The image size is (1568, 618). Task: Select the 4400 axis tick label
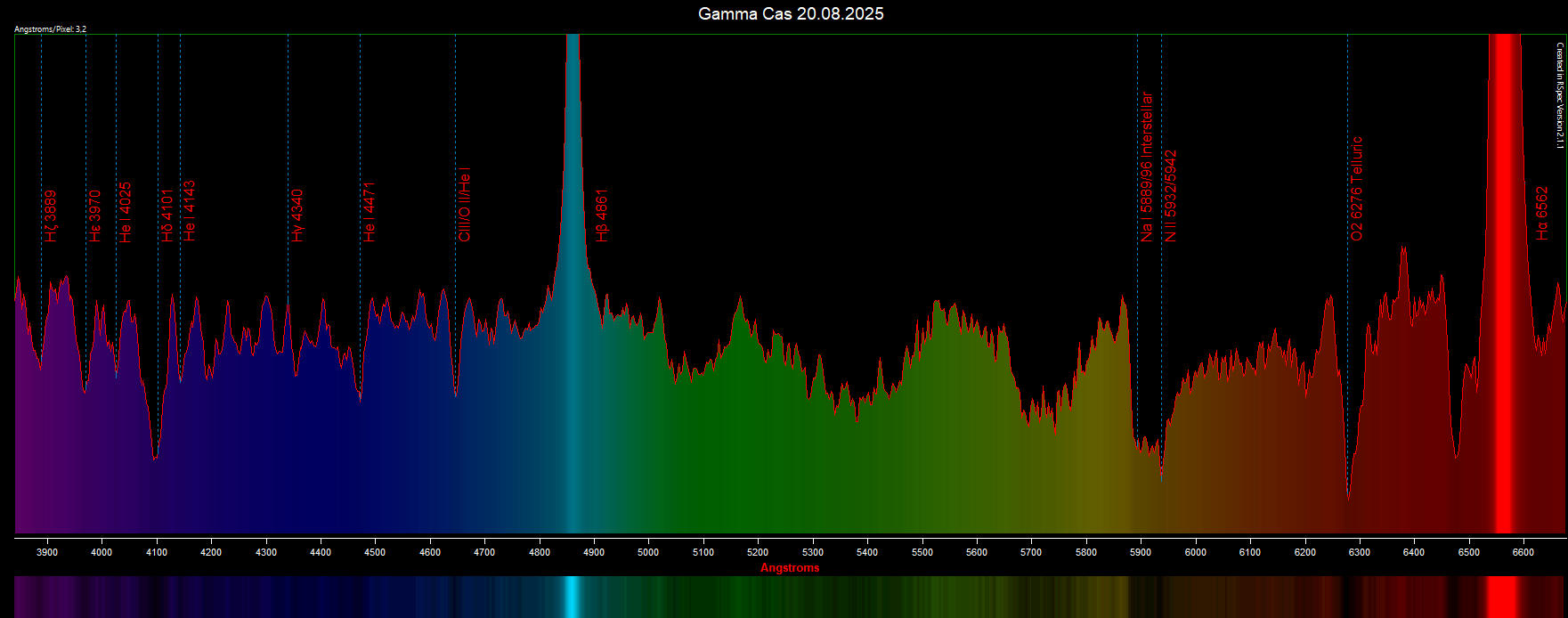click(321, 552)
